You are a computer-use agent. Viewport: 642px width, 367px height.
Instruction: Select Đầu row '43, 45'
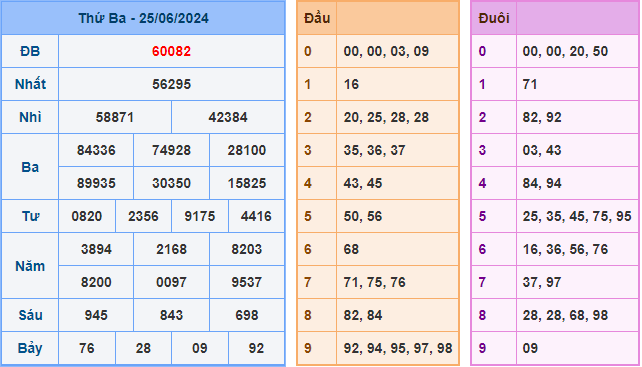[363, 184]
